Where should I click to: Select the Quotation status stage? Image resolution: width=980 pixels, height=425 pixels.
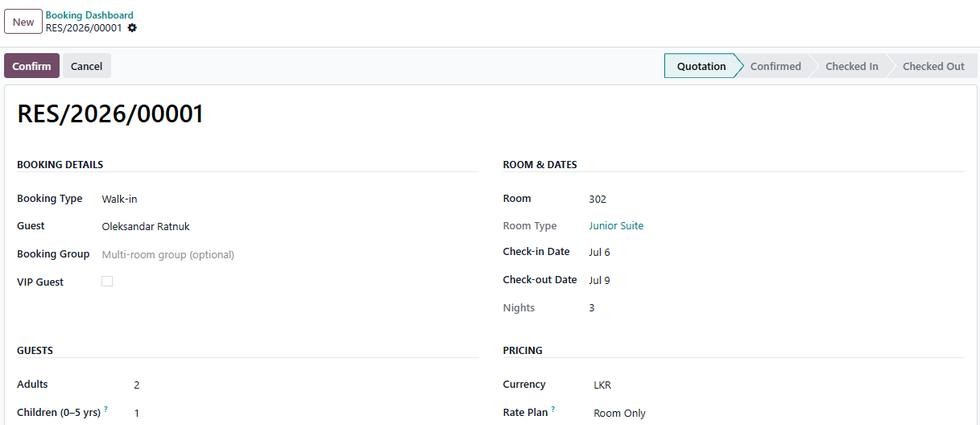(x=701, y=66)
